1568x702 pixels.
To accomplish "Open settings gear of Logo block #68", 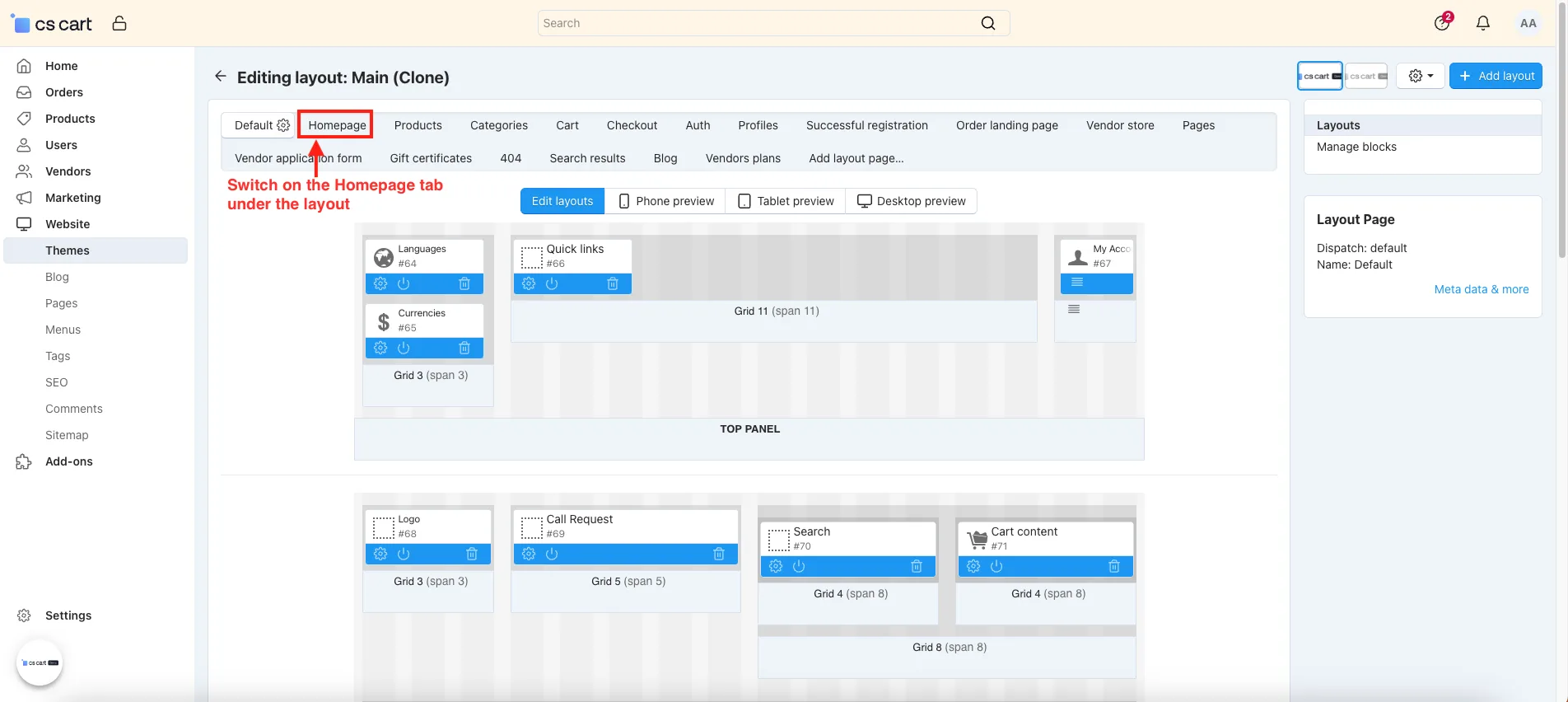I will [x=380, y=554].
